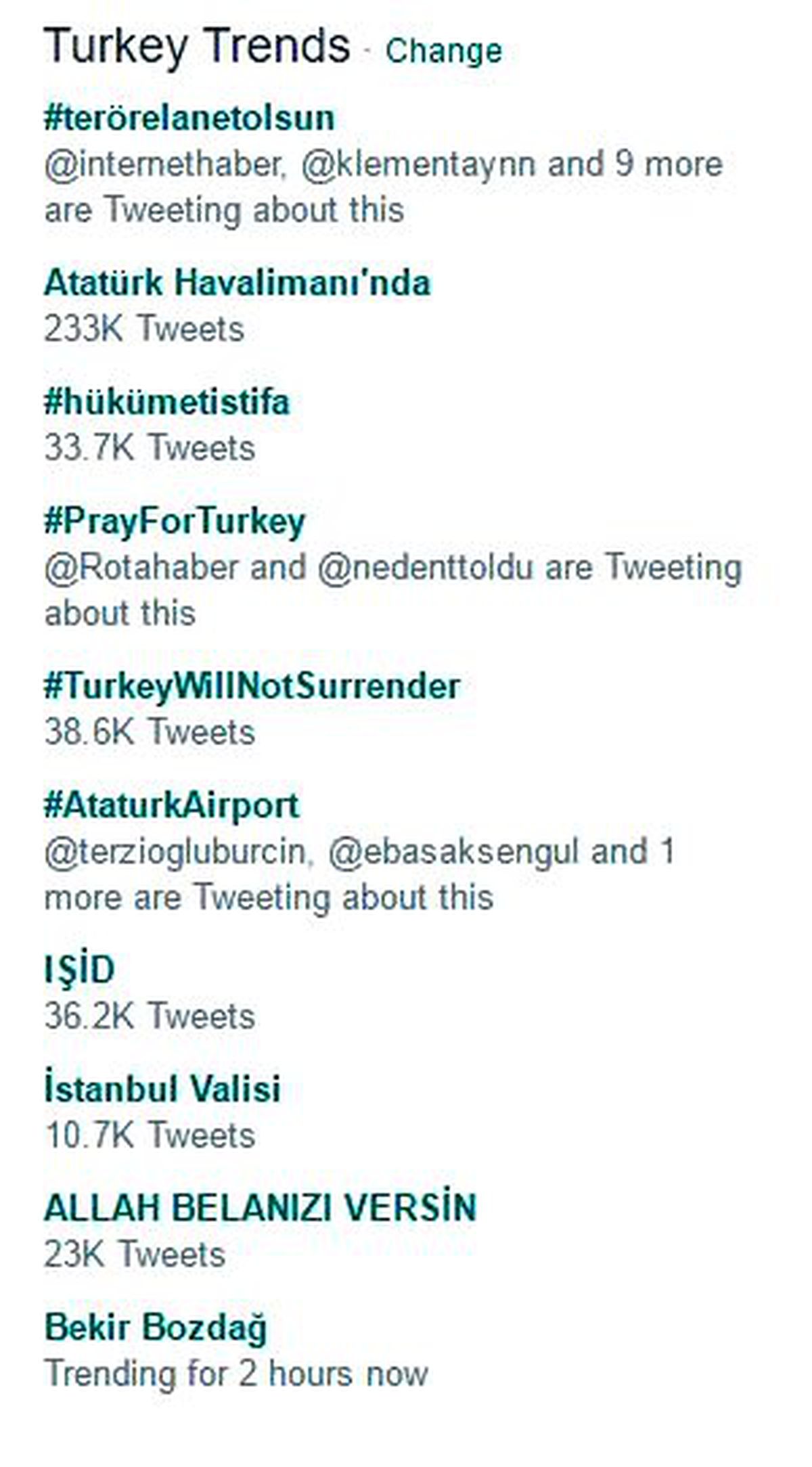View the Atatürk Havalimanı'nda trend
Screen dimensions: 812x1467
[237, 284]
